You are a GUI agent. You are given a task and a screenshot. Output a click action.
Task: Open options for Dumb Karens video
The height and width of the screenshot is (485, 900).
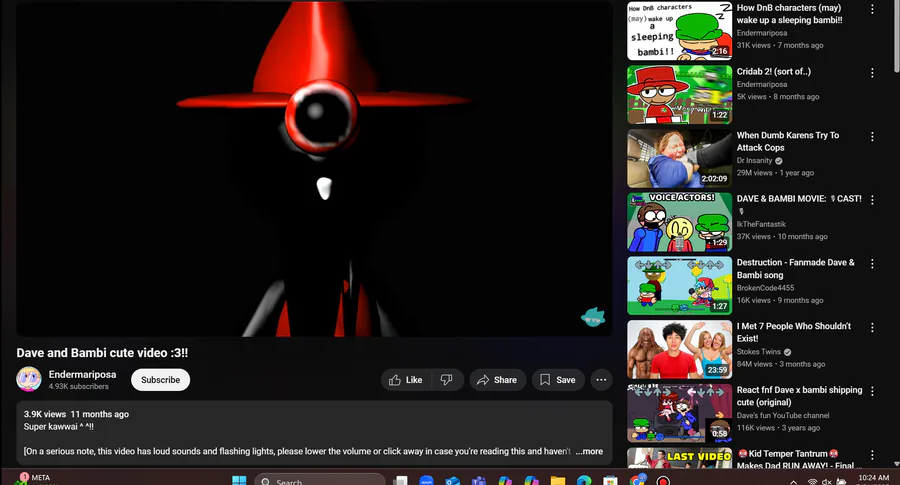click(872, 137)
